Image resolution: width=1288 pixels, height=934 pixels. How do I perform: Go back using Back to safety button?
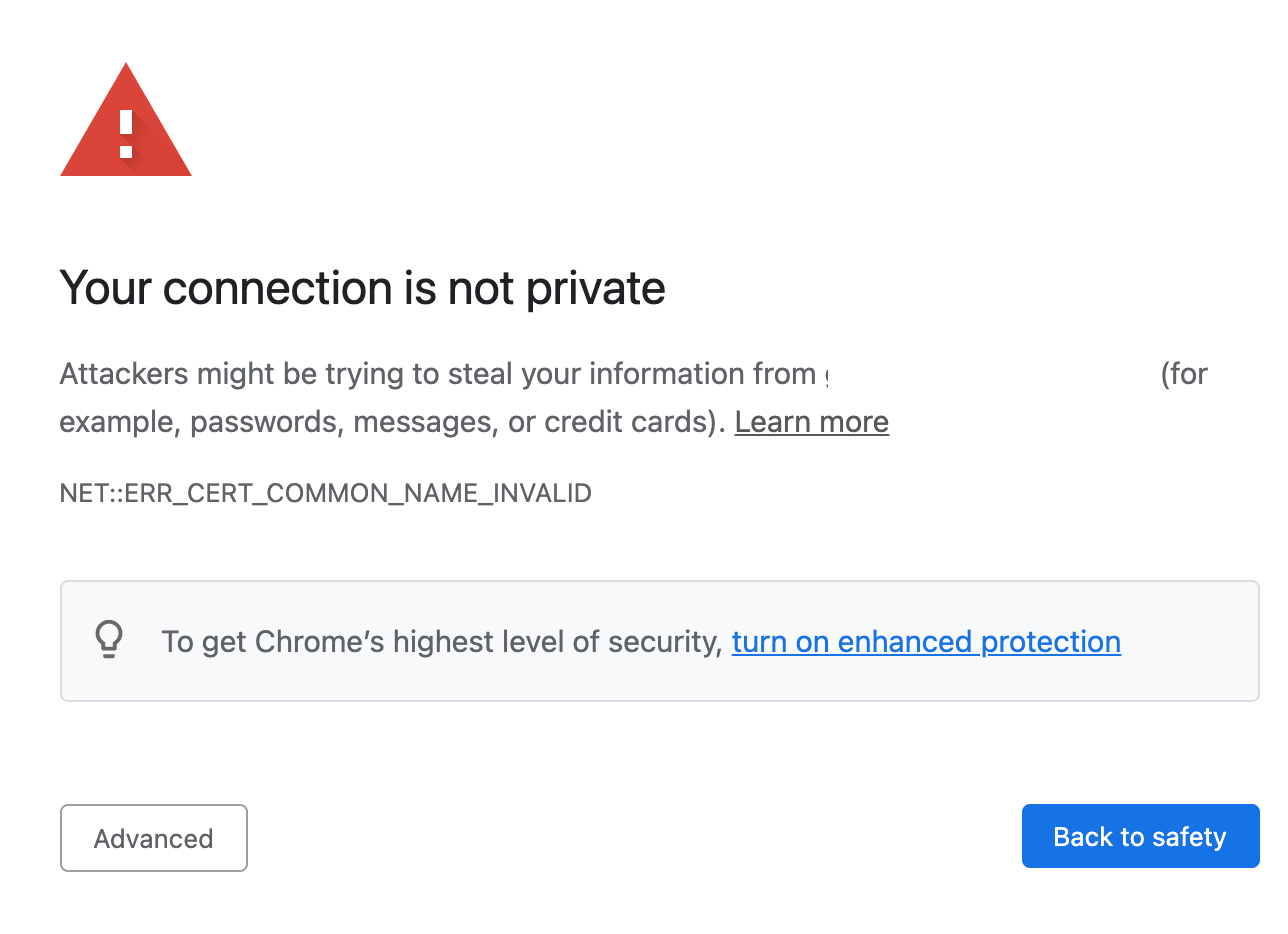tap(1140, 836)
